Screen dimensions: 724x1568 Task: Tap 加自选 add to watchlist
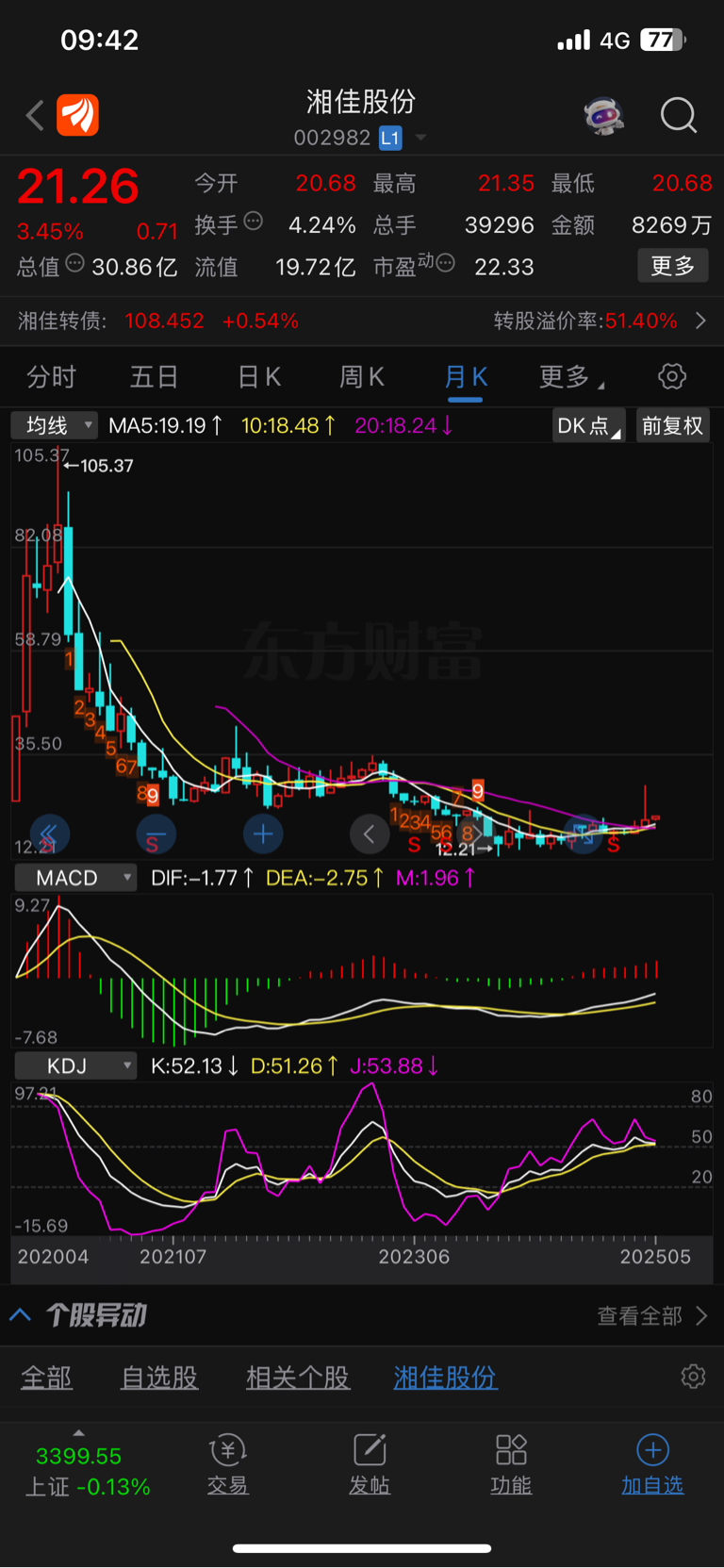[x=652, y=1465]
